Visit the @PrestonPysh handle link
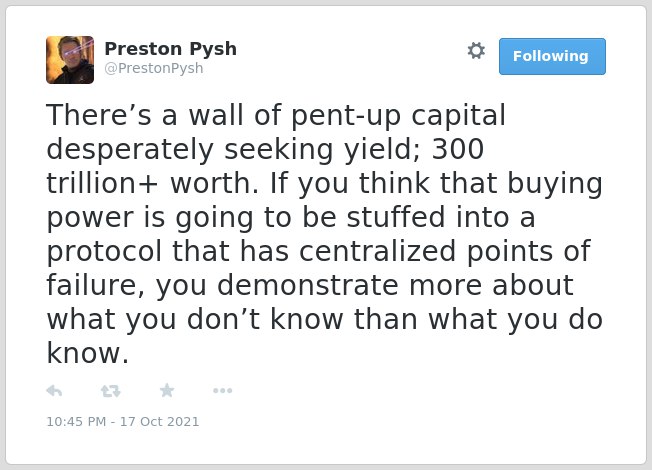Screen dimensions: 652x470 154,68
